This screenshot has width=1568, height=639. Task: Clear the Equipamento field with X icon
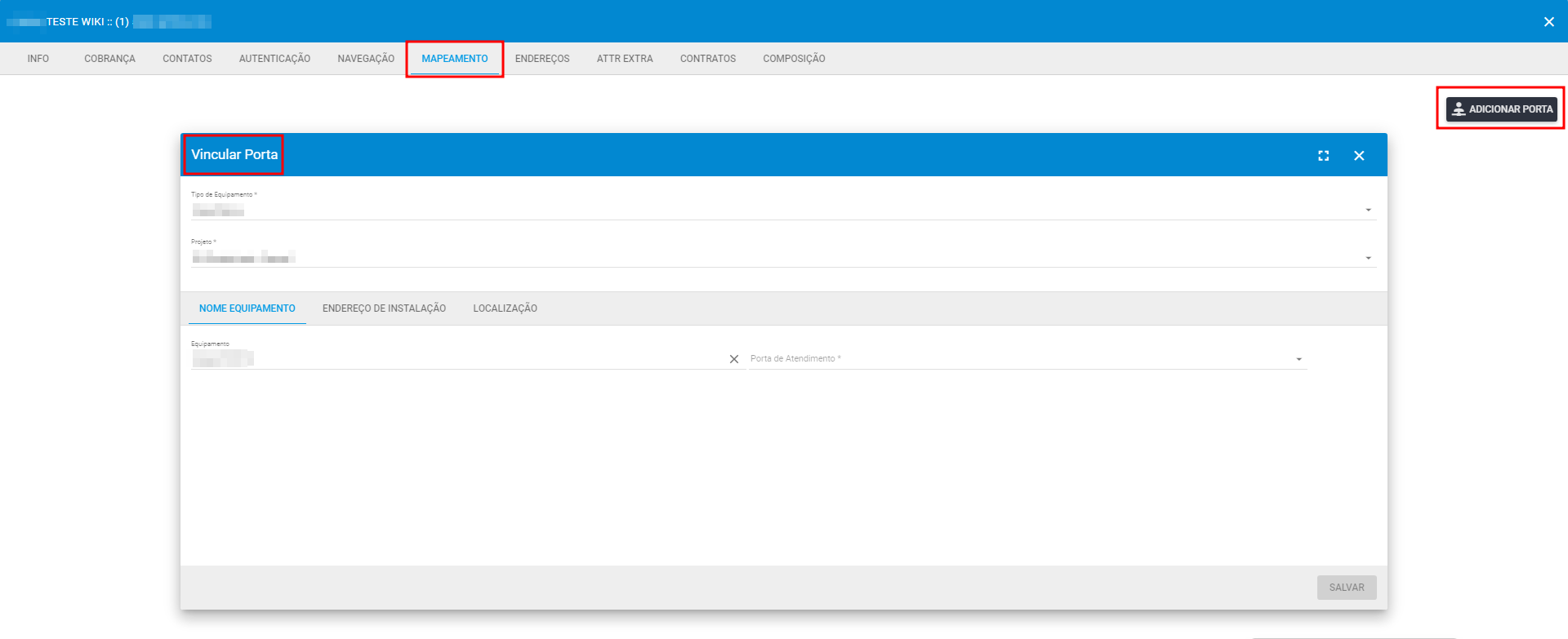coord(734,359)
